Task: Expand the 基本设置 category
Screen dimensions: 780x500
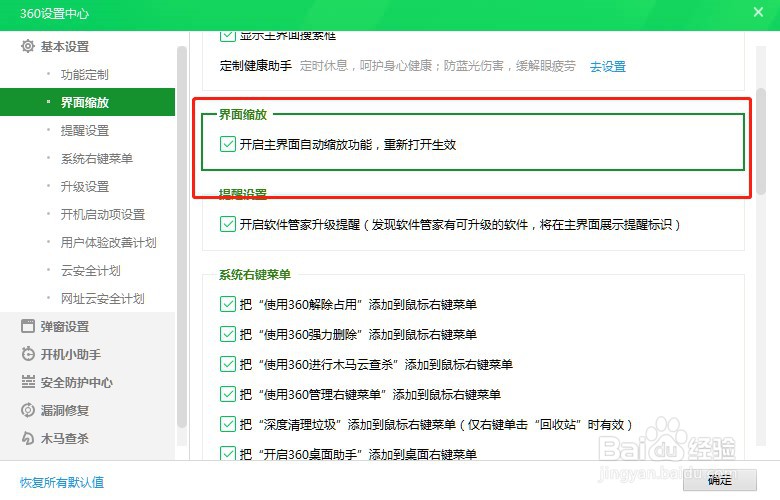Action: [65, 46]
